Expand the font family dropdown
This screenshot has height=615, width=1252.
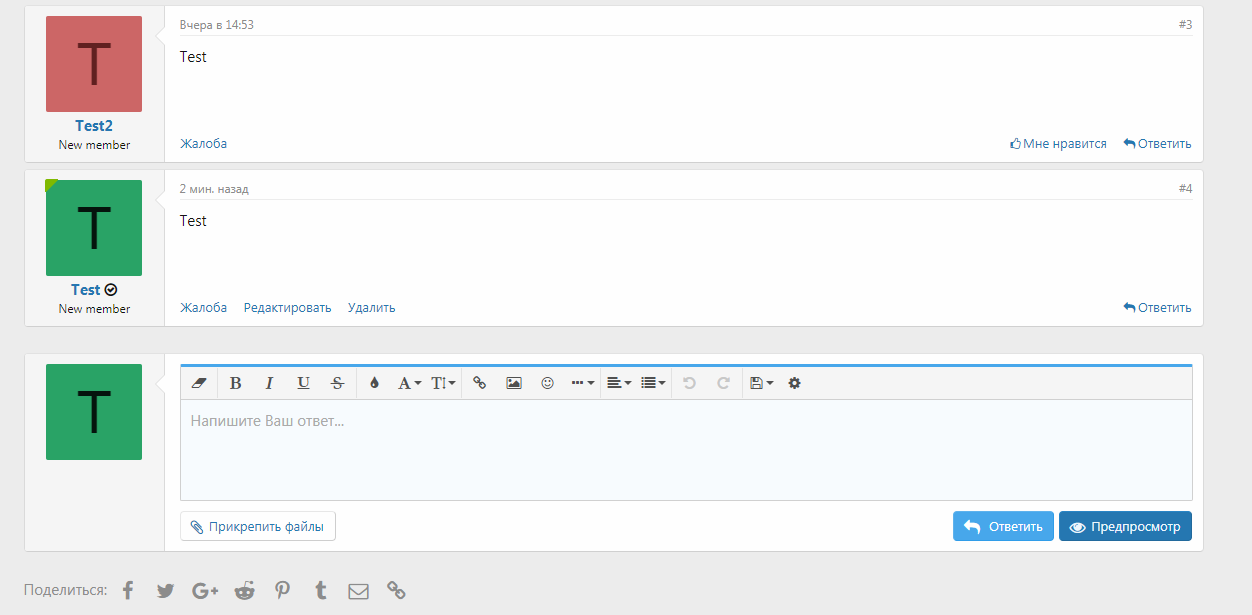(409, 383)
